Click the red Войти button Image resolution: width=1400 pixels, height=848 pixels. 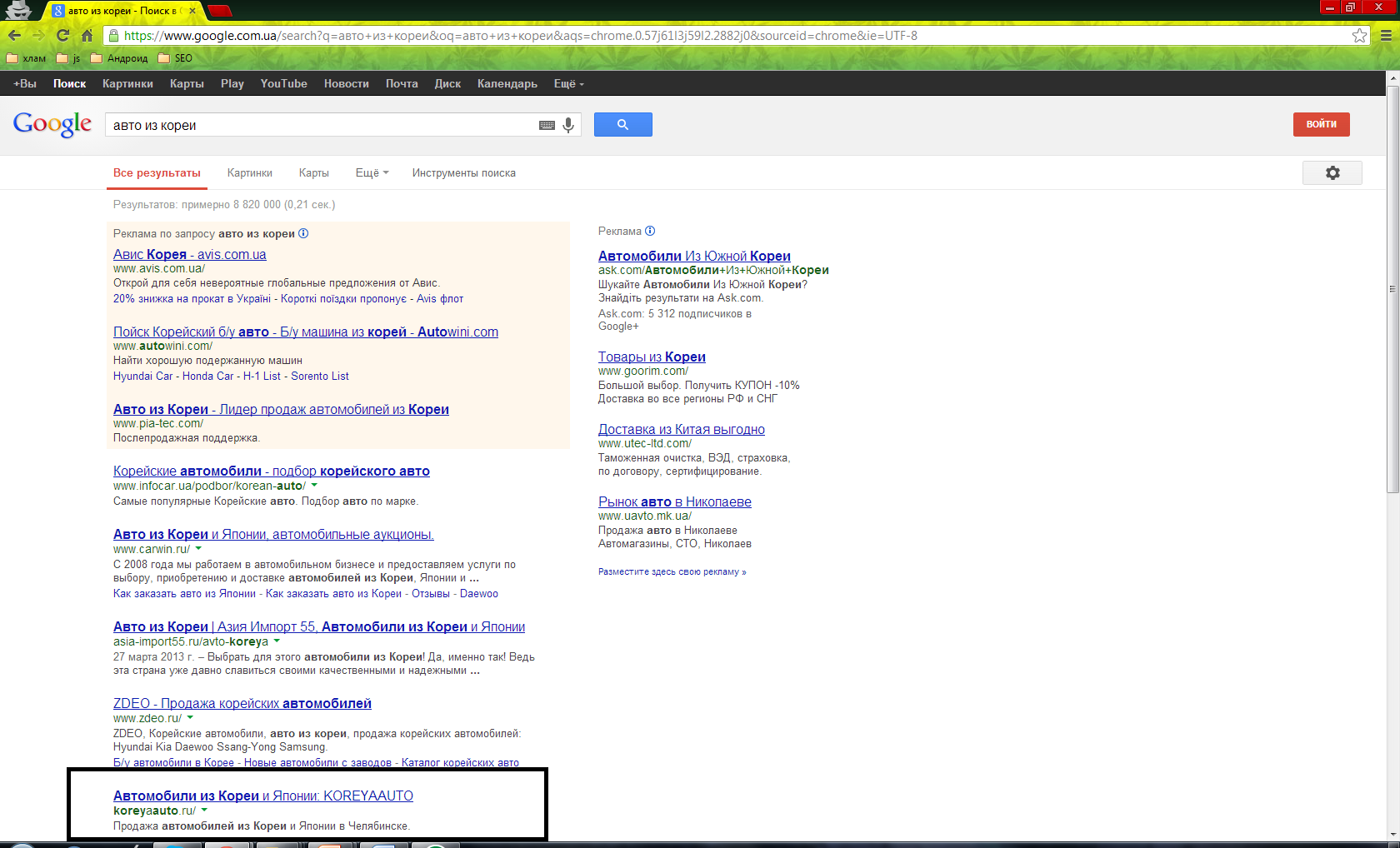point(1322,124)
